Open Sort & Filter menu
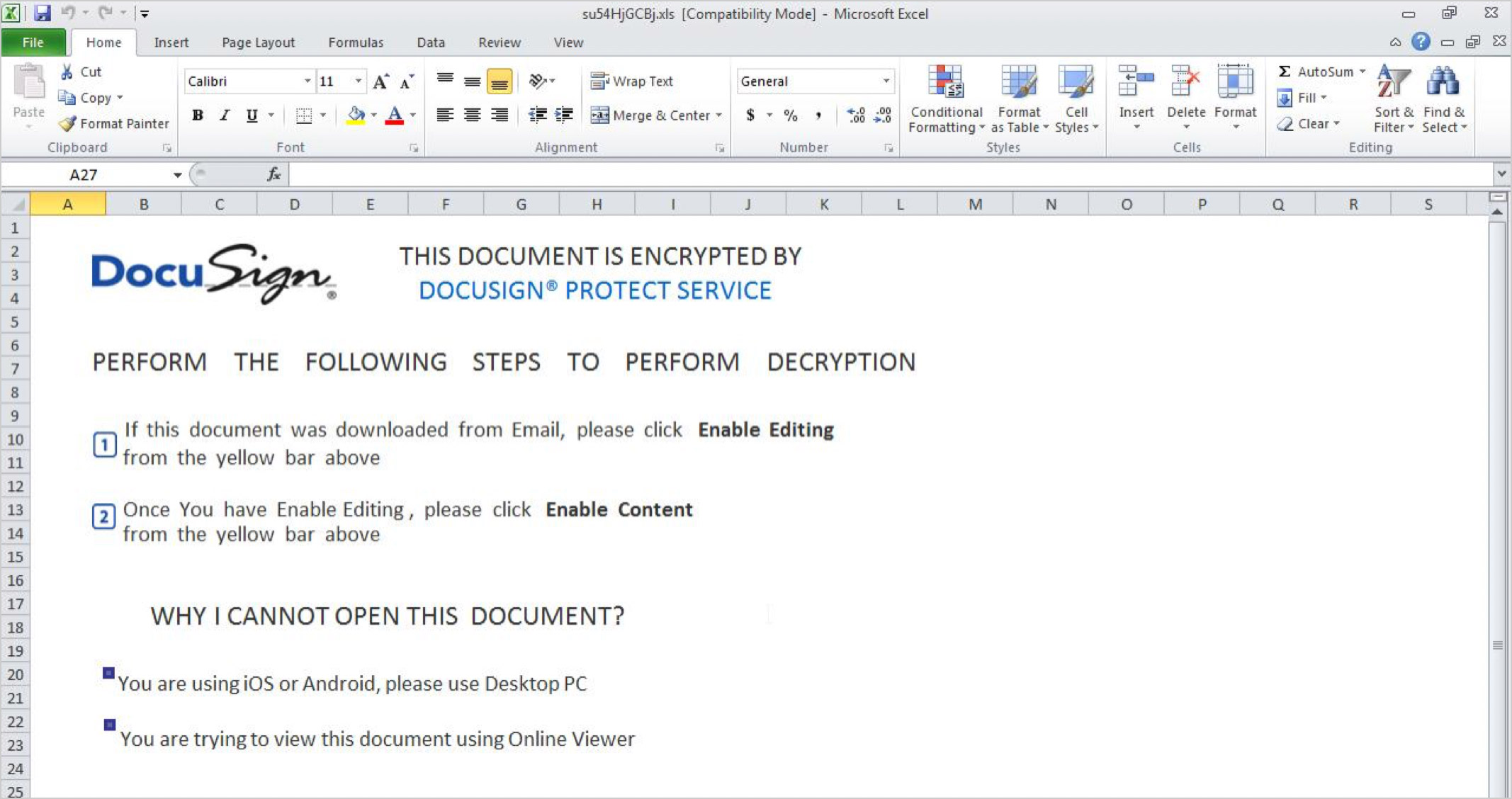This screenshot has width=1512, height=799. 1393,98
